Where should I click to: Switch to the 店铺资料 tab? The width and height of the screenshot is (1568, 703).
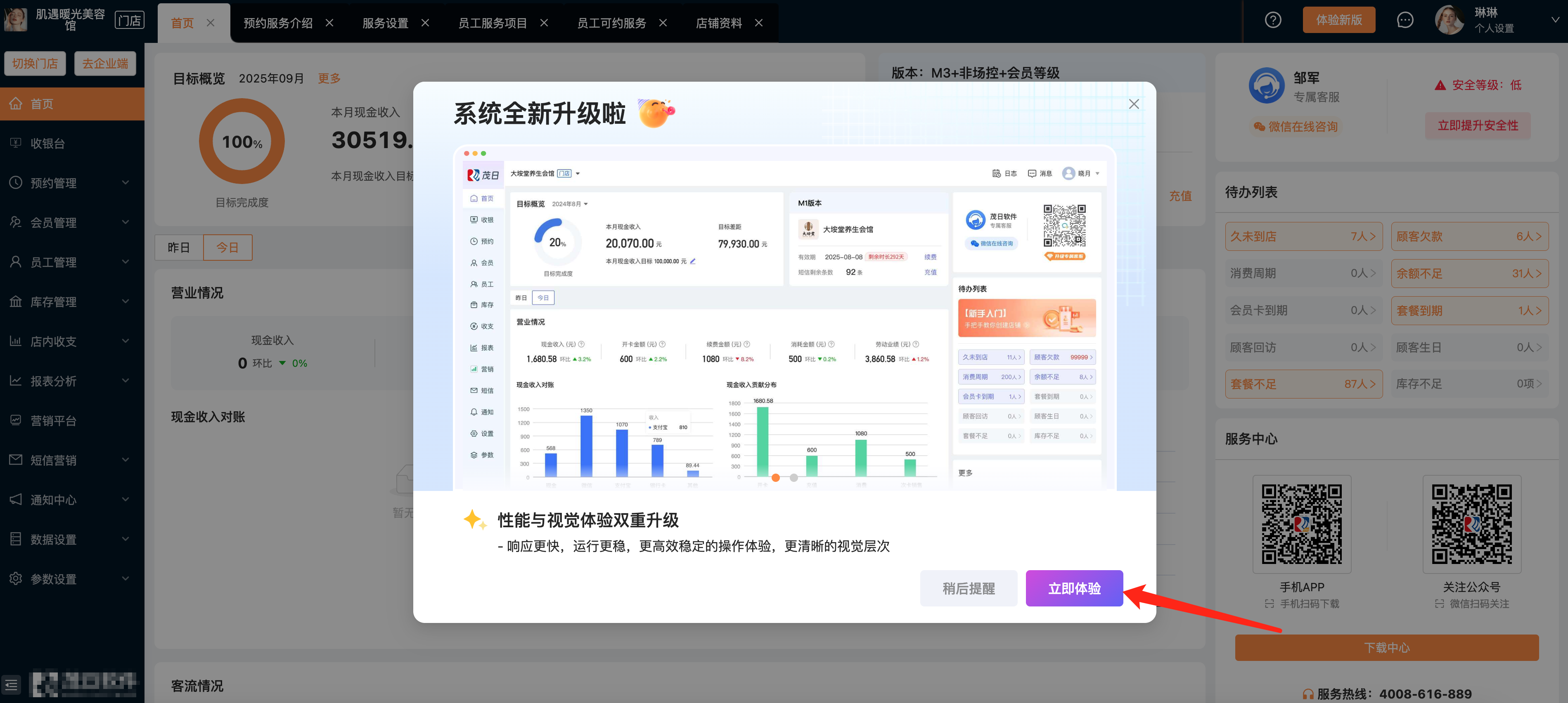pos(718,23)
